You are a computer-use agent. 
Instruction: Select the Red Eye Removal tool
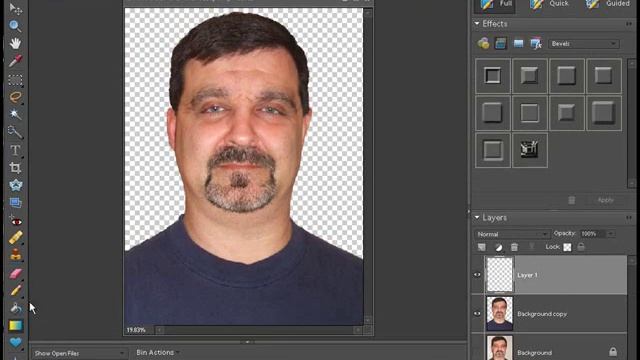pyautogui.click(x=16, y=221)
